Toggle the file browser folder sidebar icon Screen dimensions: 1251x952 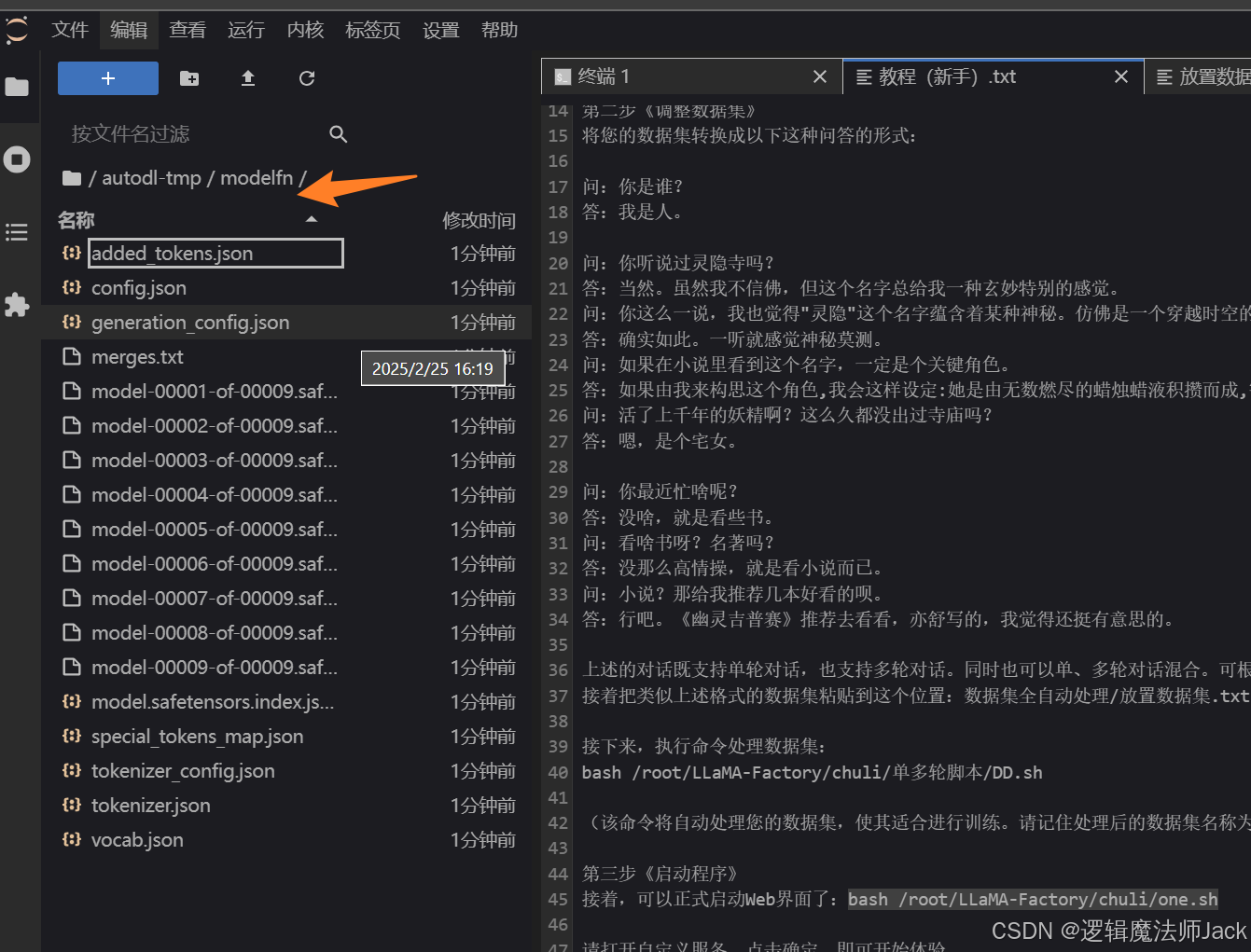point(17,88)
